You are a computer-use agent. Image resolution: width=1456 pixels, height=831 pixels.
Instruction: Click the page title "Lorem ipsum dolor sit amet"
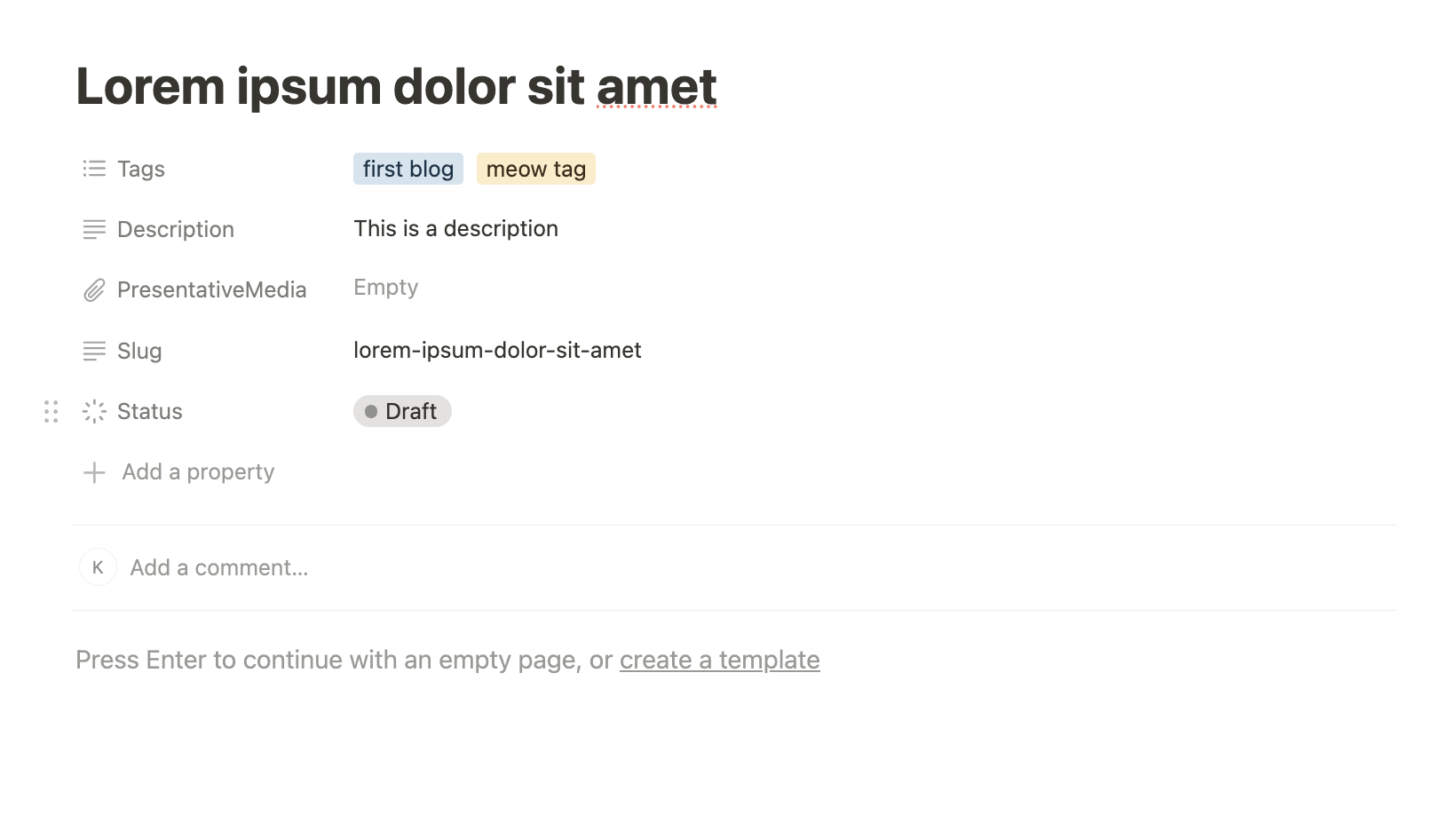pos(396,87)
